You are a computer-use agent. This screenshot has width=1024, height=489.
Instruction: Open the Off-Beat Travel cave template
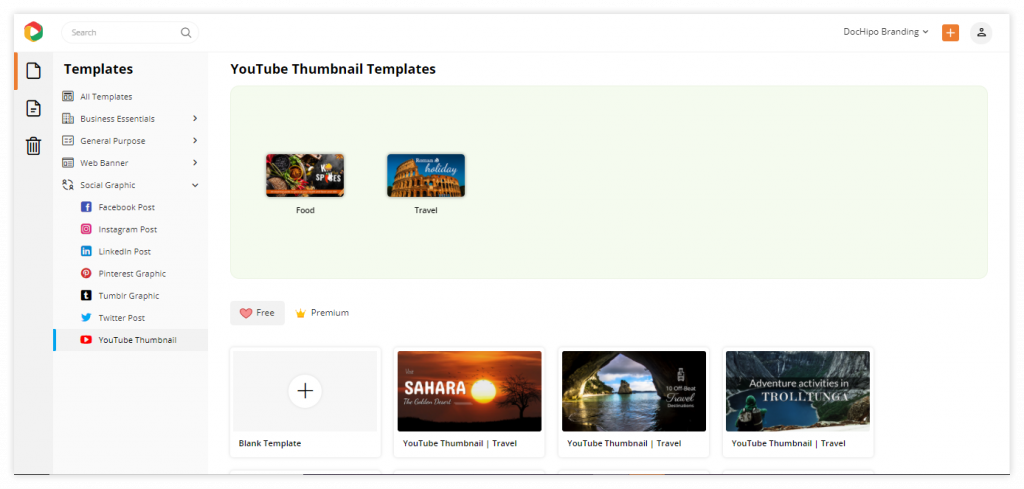pos(634,391)
